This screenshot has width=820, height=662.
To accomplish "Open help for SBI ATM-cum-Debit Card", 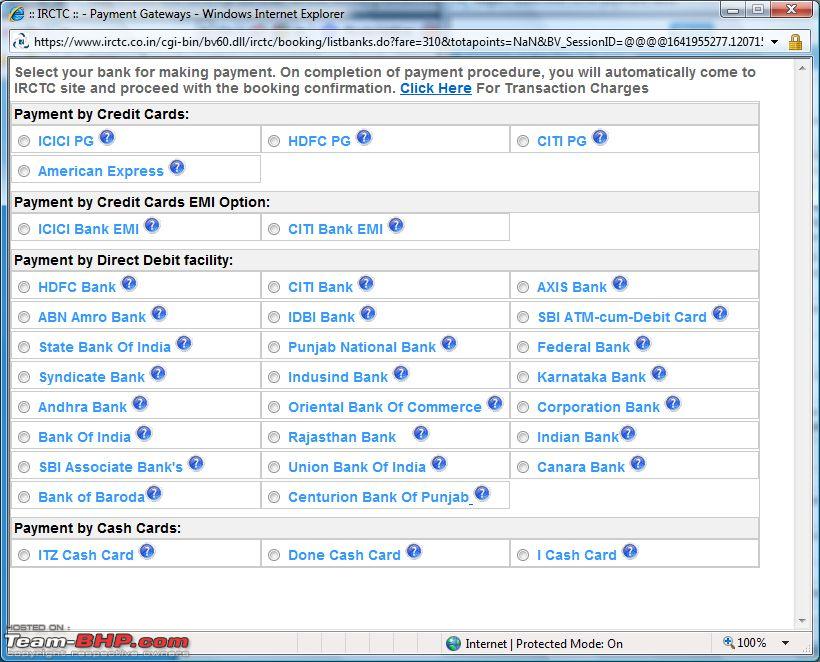I will click(720, 313).
